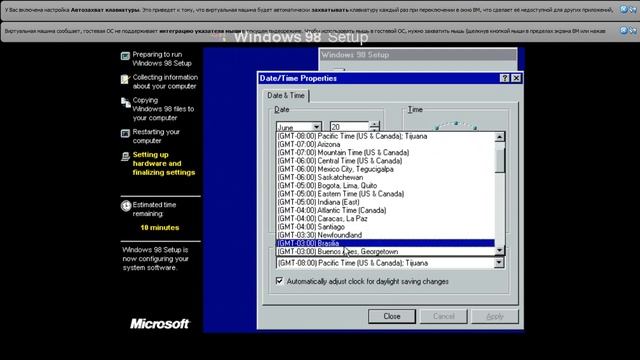Click Restarting your computer step icon
The height and width of the screenshot is (360, 640).
pyautogui.click(x=125, y=133)
